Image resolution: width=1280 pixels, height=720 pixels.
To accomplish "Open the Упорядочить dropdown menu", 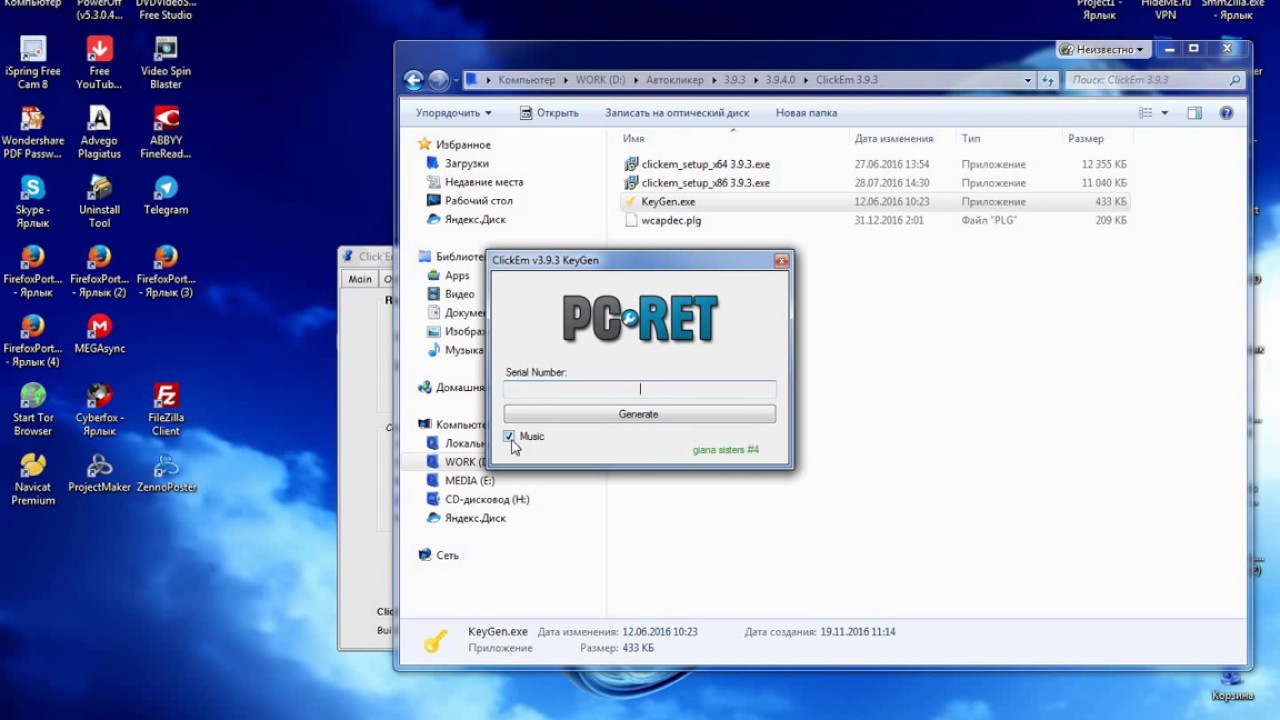I will pos(454,113).
